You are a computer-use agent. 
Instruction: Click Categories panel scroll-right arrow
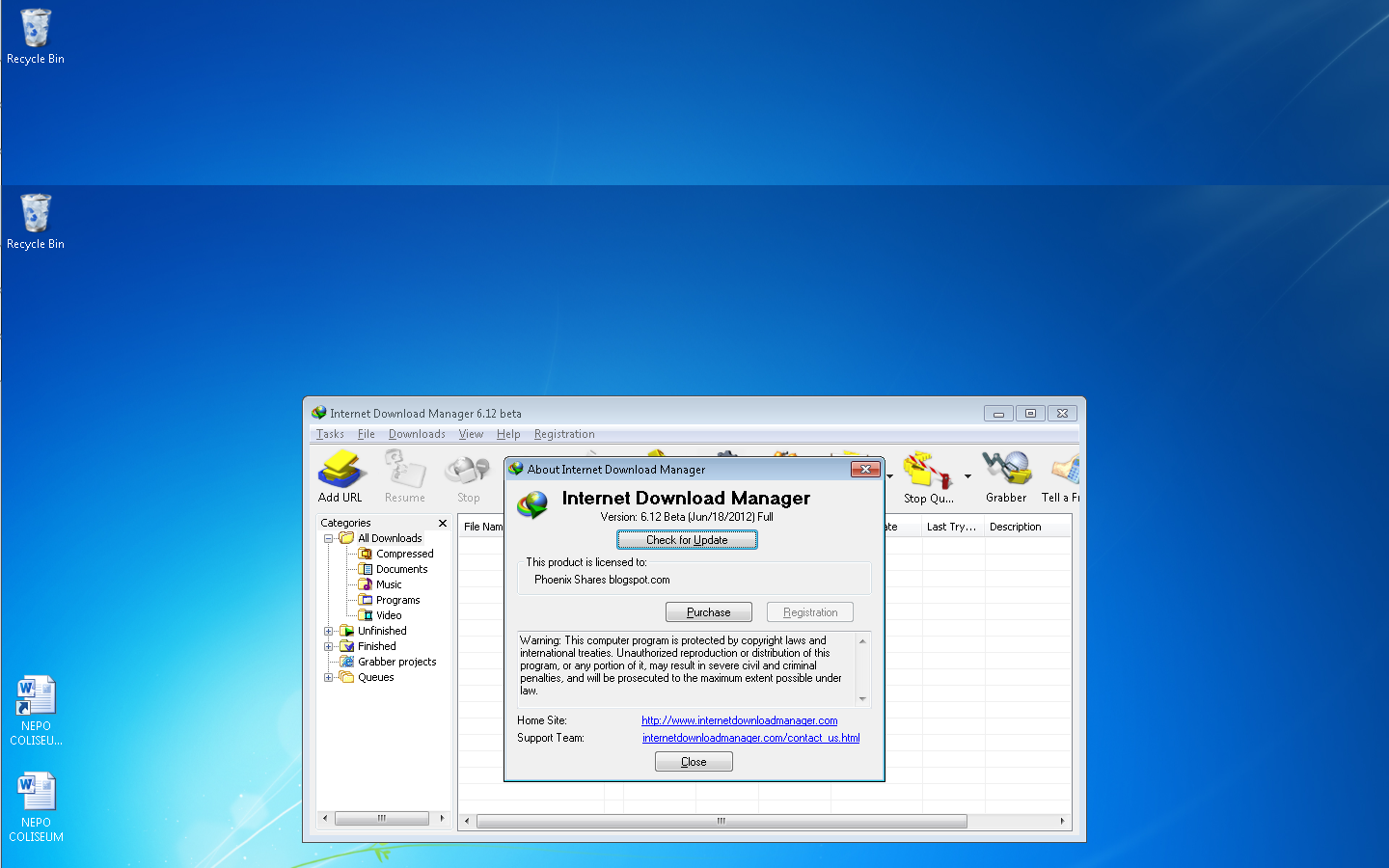click(442, 818)
